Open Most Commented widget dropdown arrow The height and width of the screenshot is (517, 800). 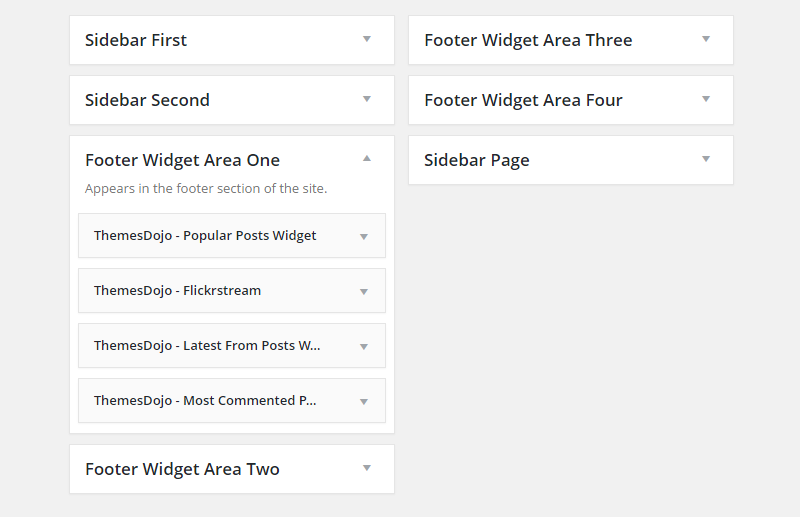[364, 402]
